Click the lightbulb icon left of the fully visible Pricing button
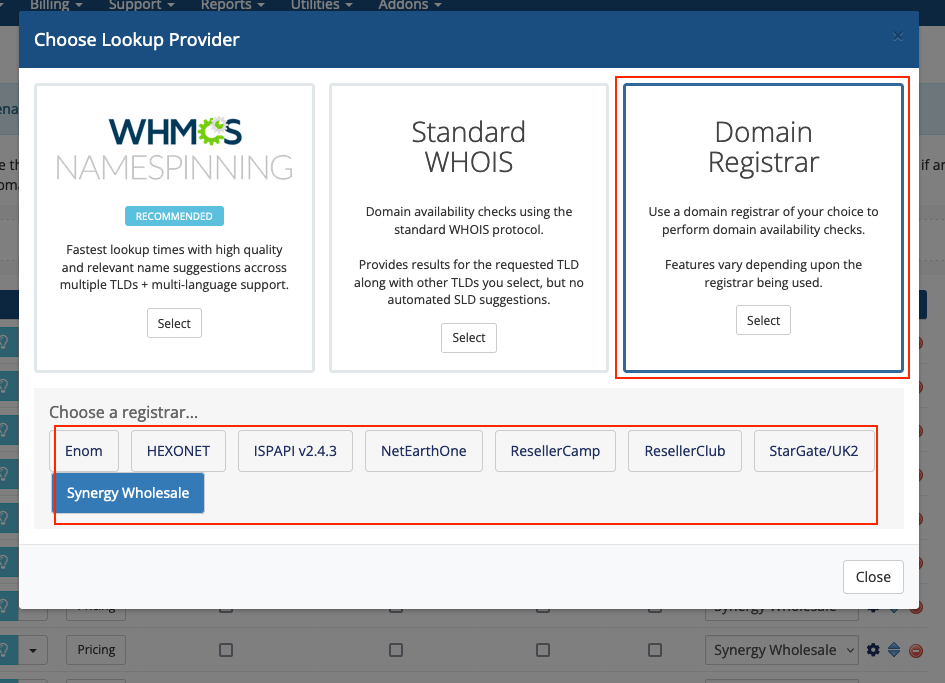 click(x=5, y=650)
